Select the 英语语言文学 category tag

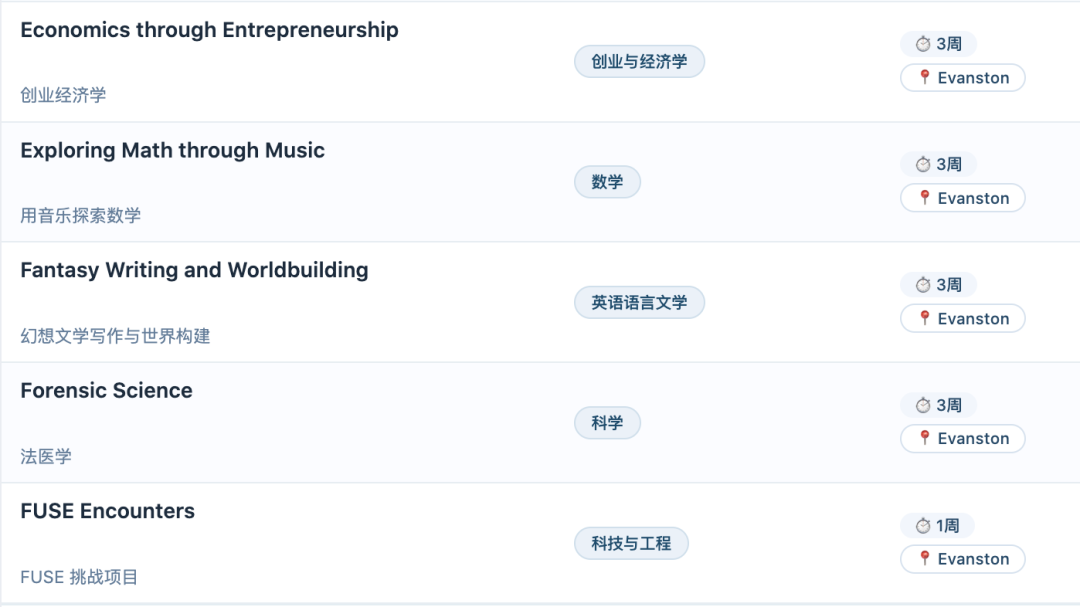pos(639,302)
